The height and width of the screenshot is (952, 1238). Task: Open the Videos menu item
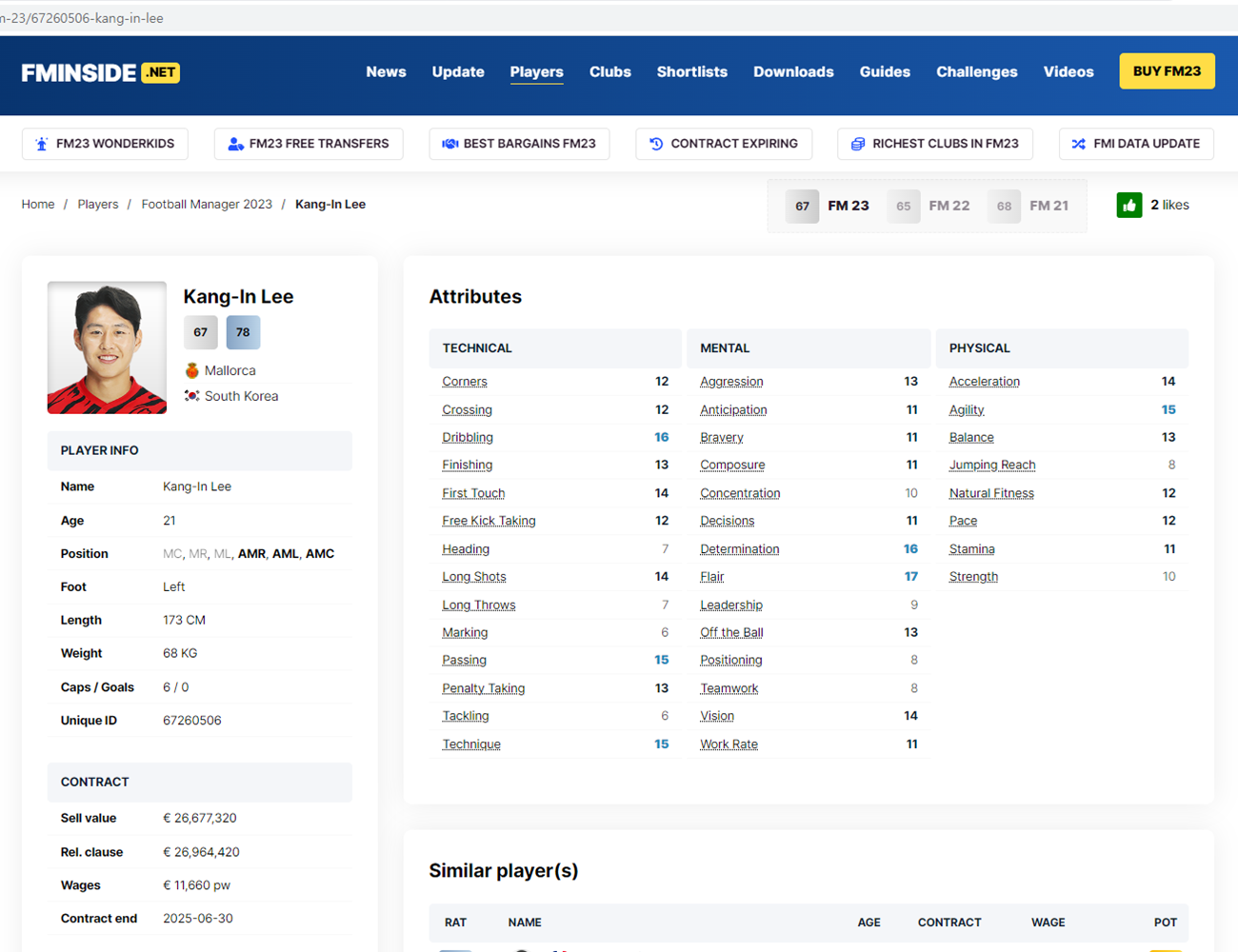[x=1068, y=72]
